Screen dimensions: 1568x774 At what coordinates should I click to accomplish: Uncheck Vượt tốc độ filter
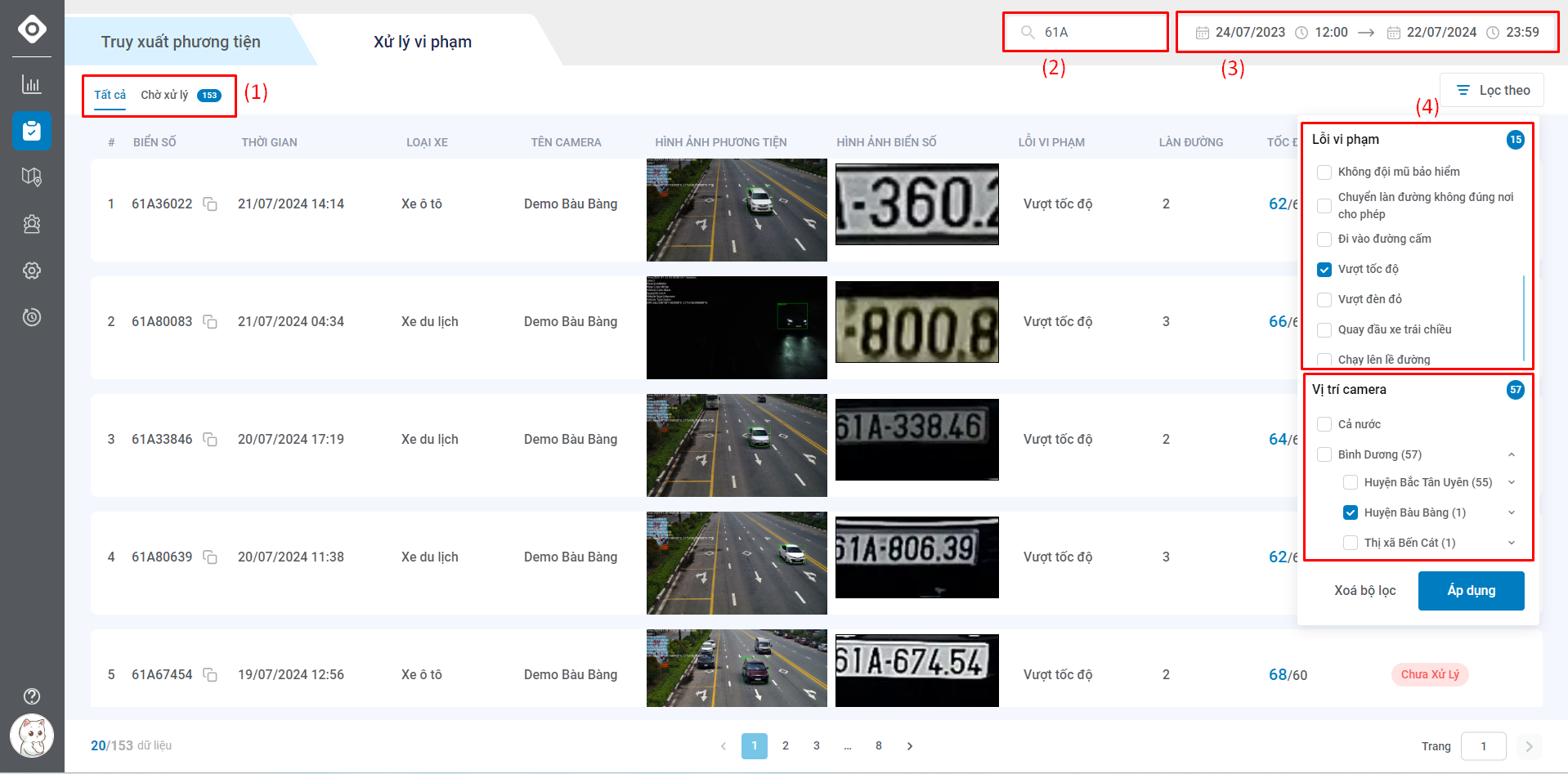[x=1324, y=270]
